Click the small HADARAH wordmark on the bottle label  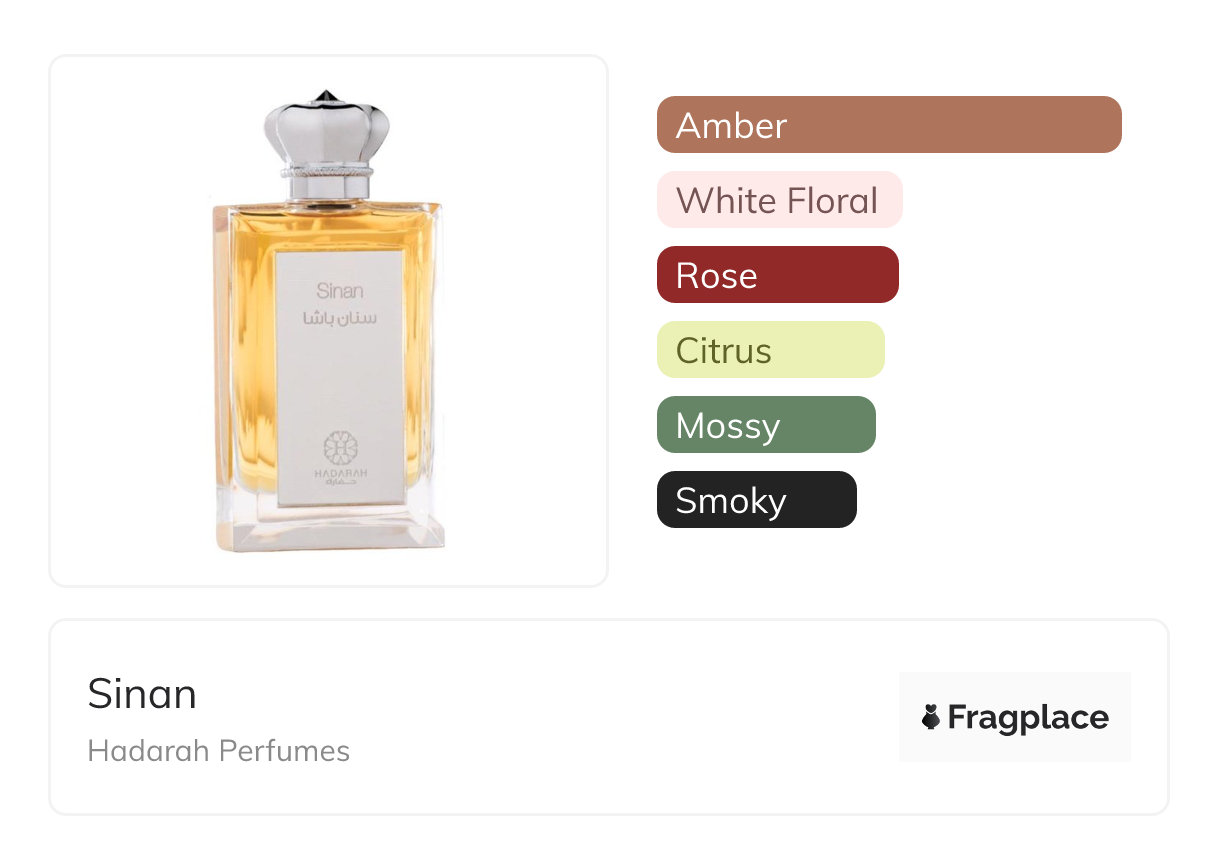tap(341, 473)
